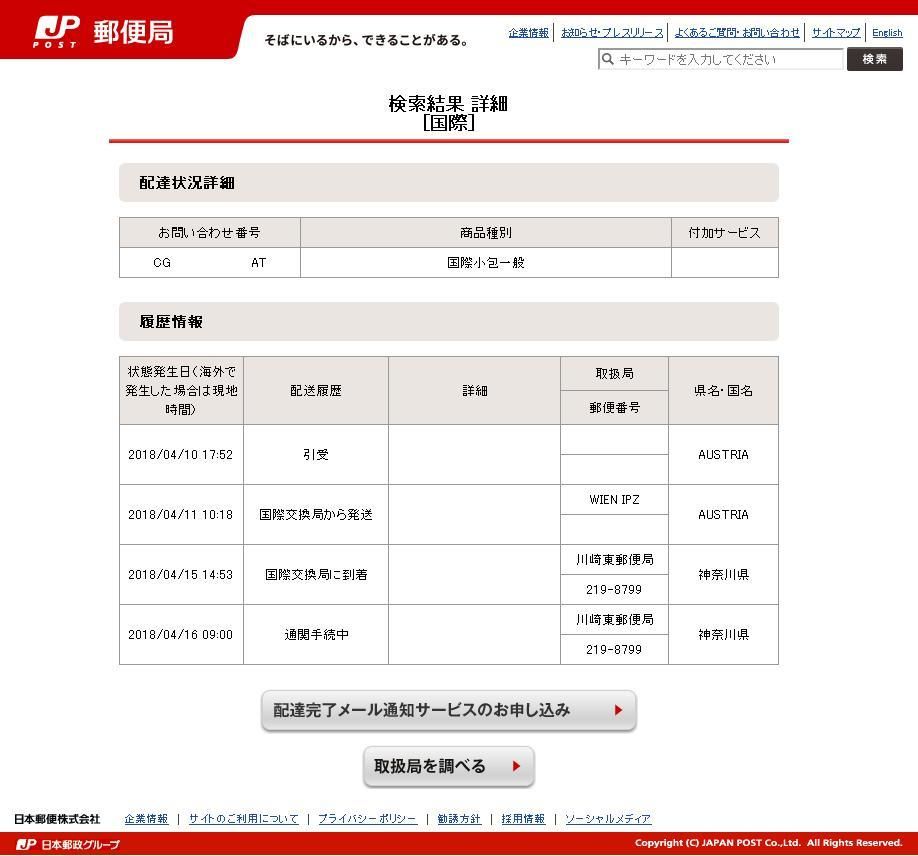Select 川崎東郵便局 in the 通関手続中 row
The image size is (918, 856).
(x=614, y=619)
